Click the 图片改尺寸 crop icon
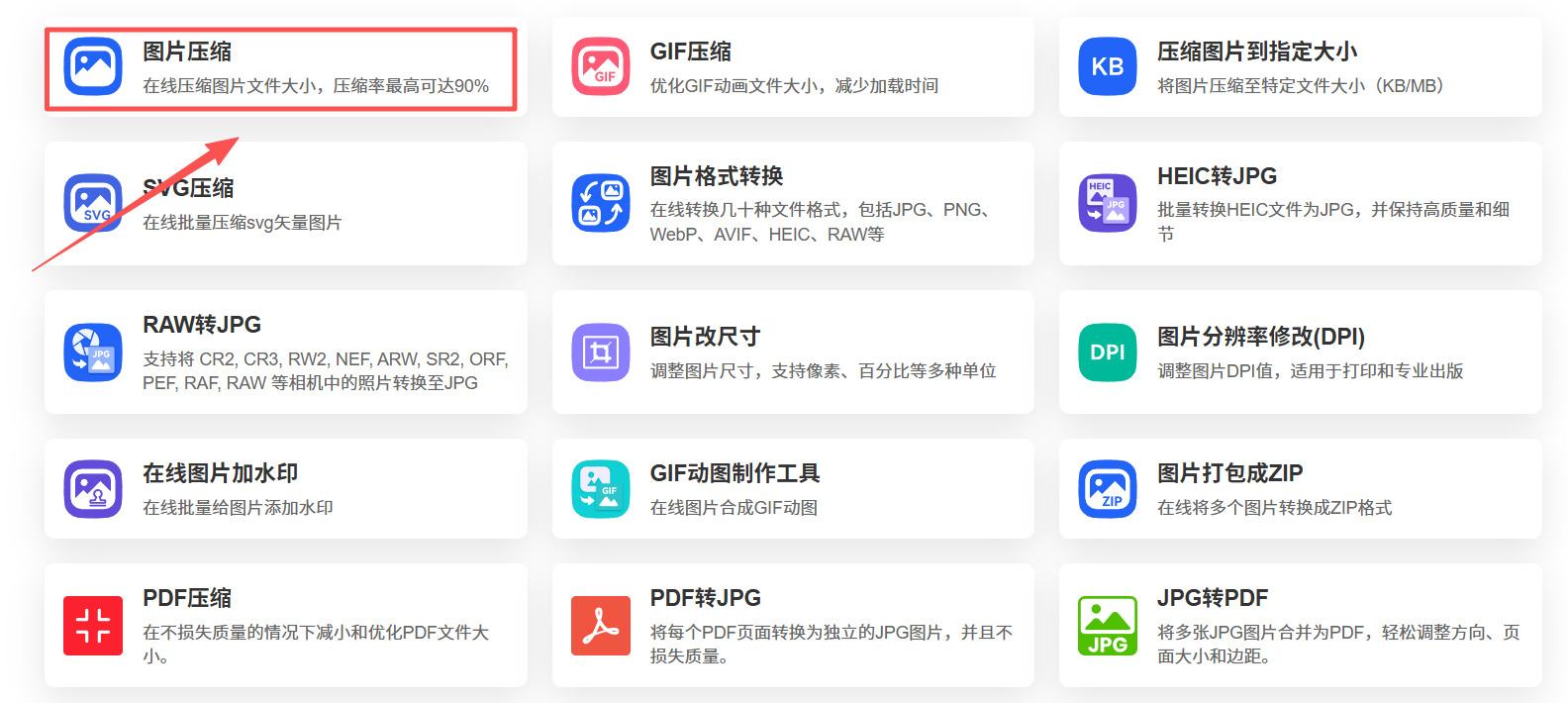The image size is (1568, 703). point(601,351)
